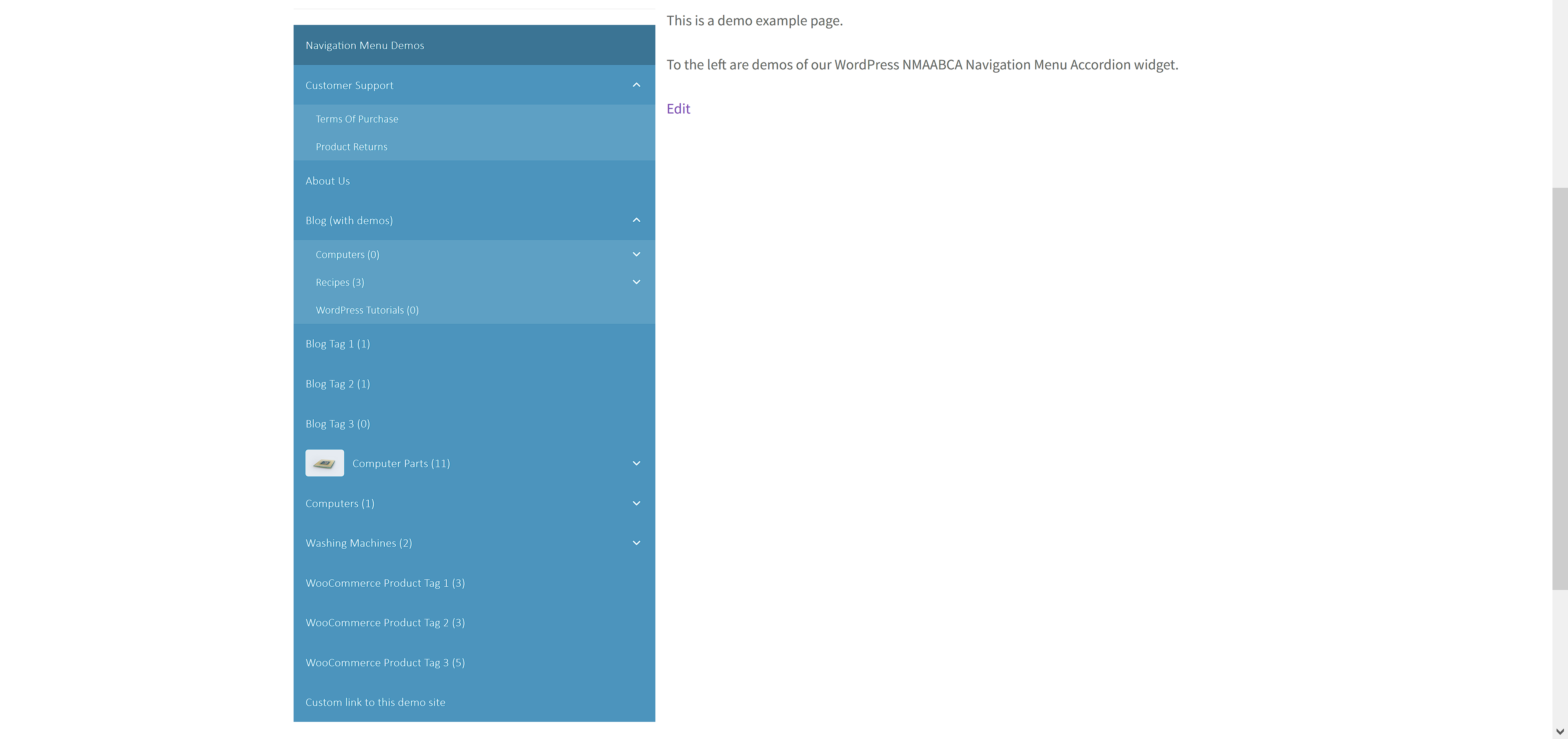
Task: Select Blog Tag 3 (0)
Action: point(337,424)
